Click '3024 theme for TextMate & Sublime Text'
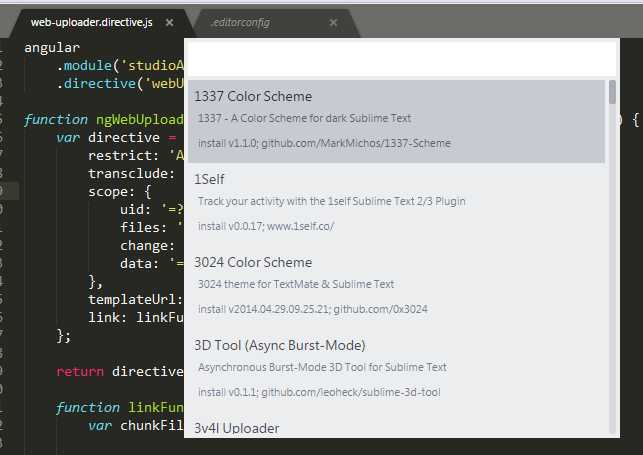The image size is (643, 455). (296, 284)
